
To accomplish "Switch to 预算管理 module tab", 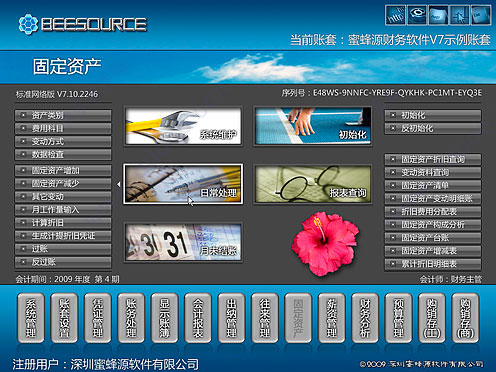I will pos(399,318).
